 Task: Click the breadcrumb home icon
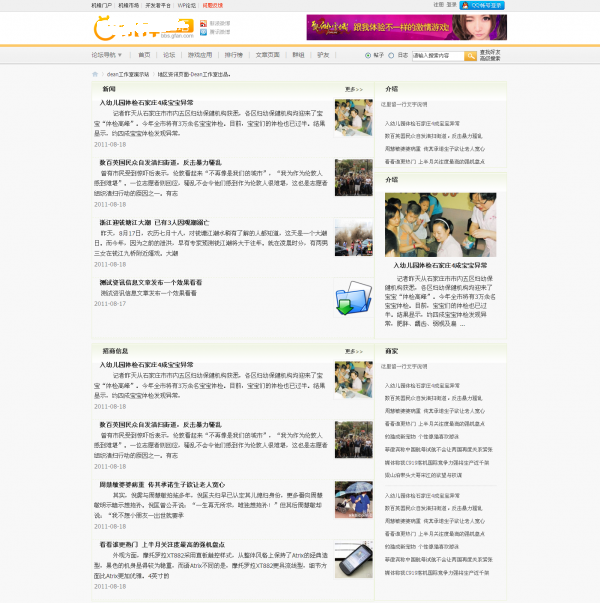click(x=95, y=74)
